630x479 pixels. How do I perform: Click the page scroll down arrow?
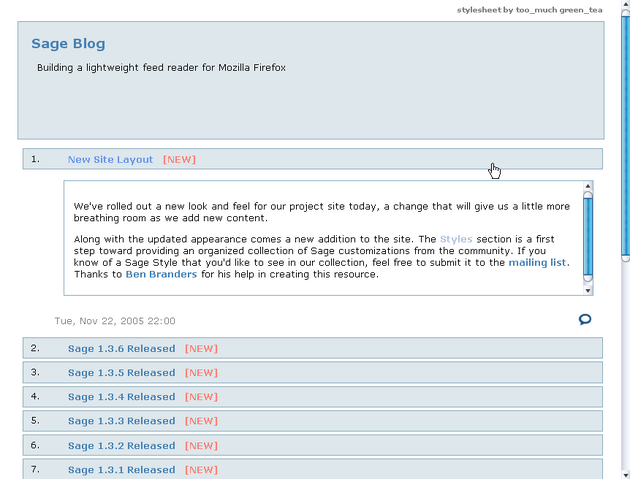625,475
